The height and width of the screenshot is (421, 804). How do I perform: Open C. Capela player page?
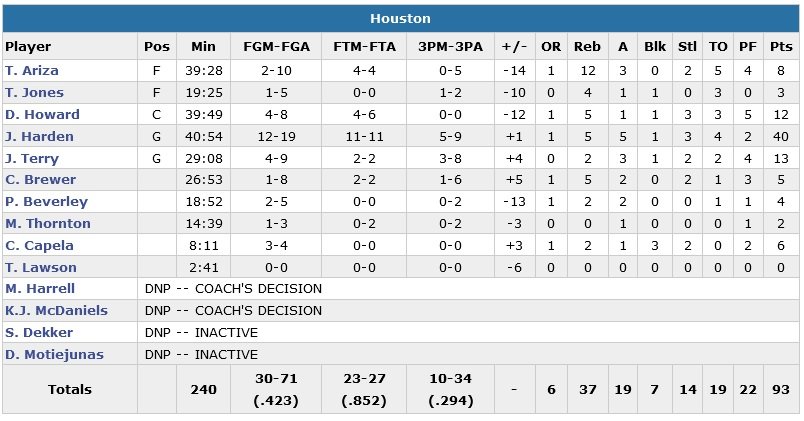click(40, 246)
